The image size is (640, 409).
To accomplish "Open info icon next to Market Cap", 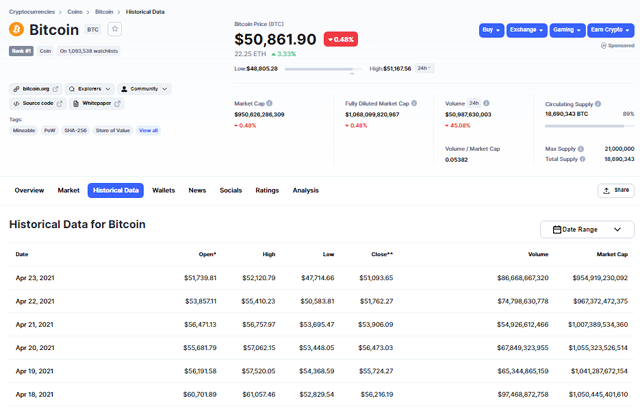I will tap(269, 103).
